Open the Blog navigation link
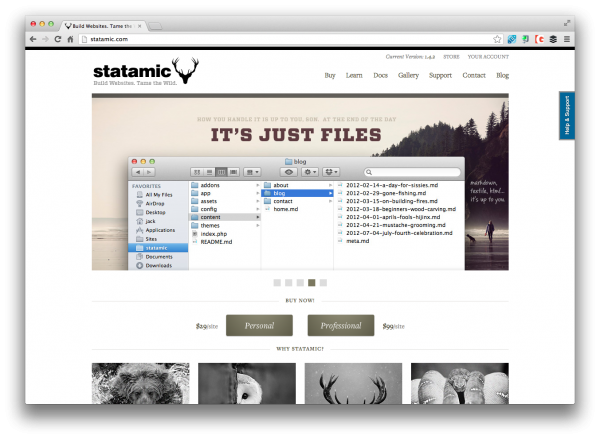This screenshot has height=439, width=600. pos(502,75)
